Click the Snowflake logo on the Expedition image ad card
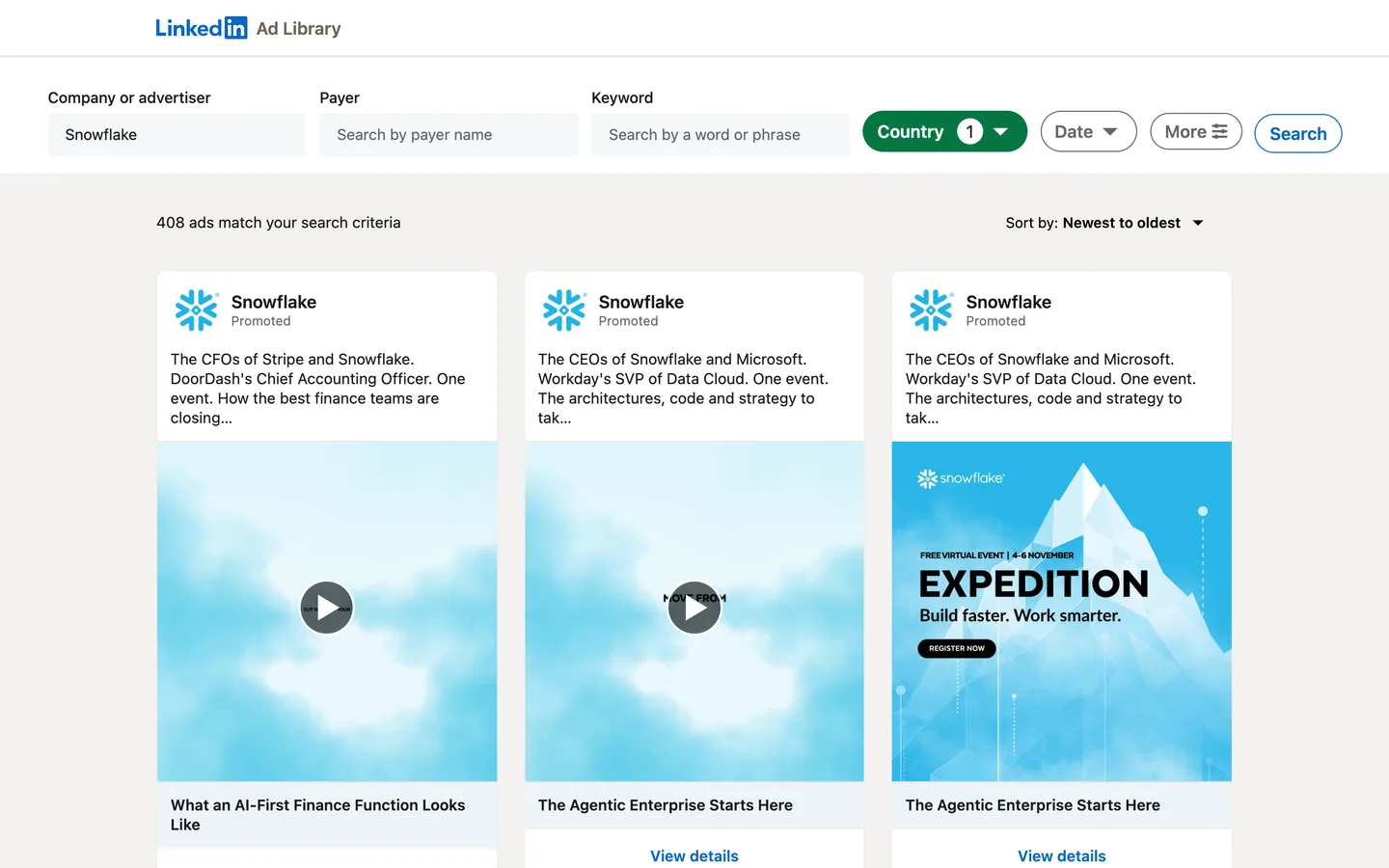Screen dimensions: 1389x868 932,310
